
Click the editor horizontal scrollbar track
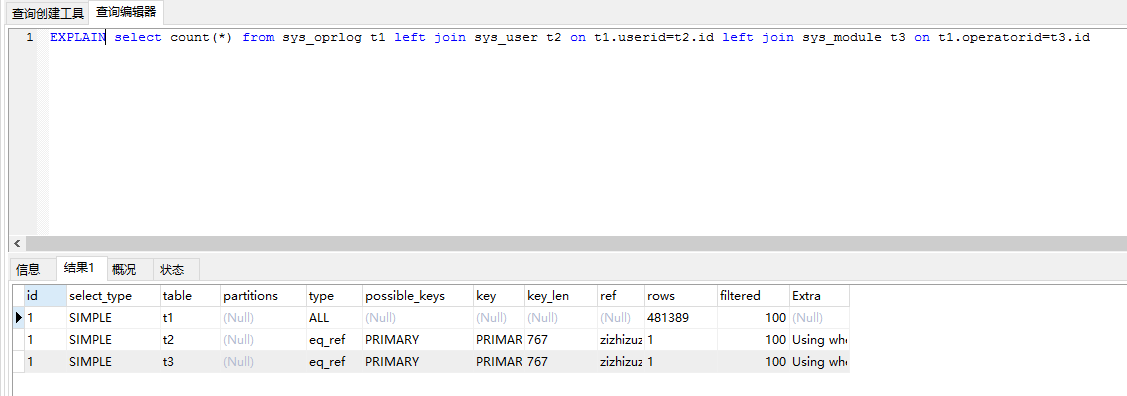click(575, 244)
